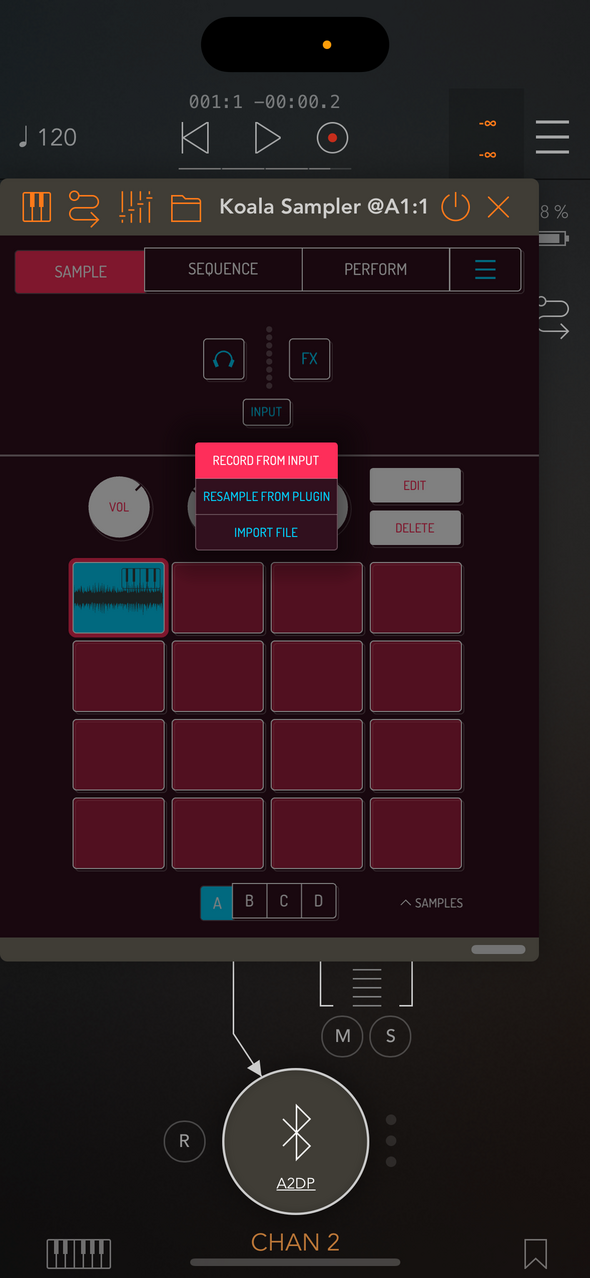590x1278 pixels.
Task: Open the MIDI routing icon in plugin header
Action: tap(84, 207)
